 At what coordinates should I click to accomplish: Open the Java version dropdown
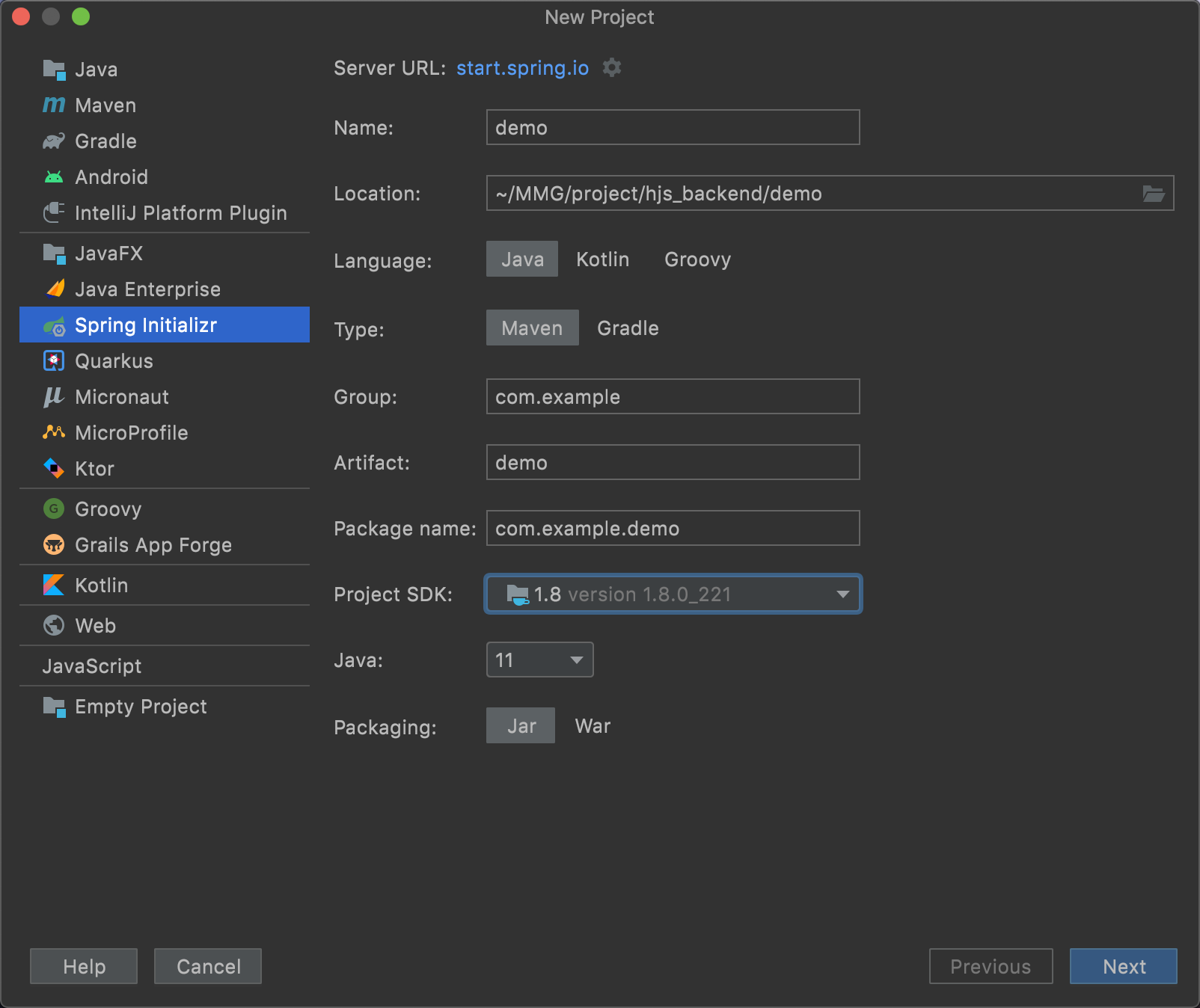pos(540,660)
